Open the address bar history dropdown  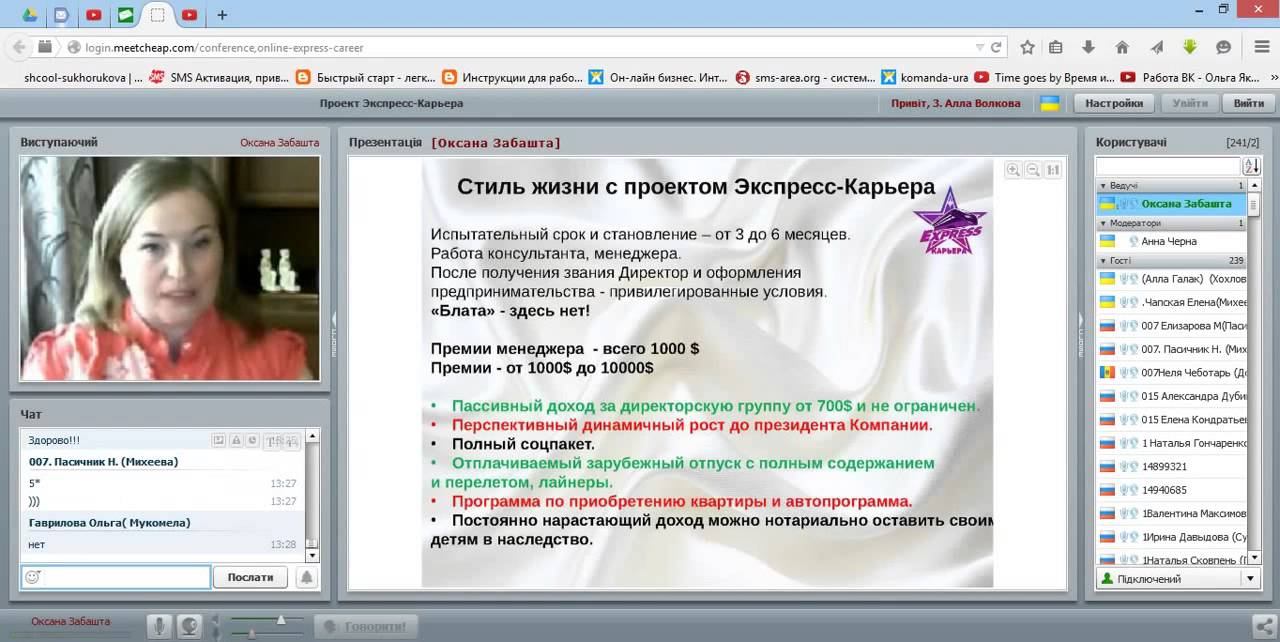(x=980, y=47)
